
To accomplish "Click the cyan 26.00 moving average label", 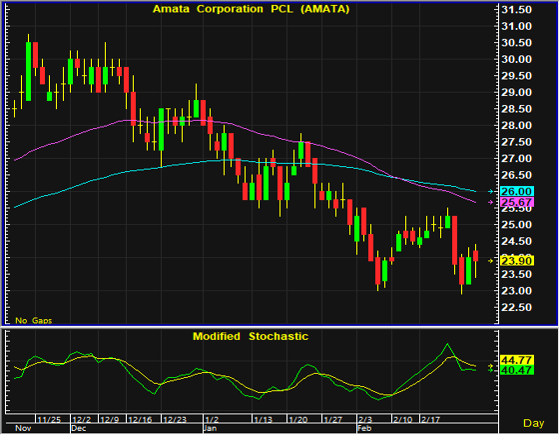I will pyautogui.click(x=517, y=191).
